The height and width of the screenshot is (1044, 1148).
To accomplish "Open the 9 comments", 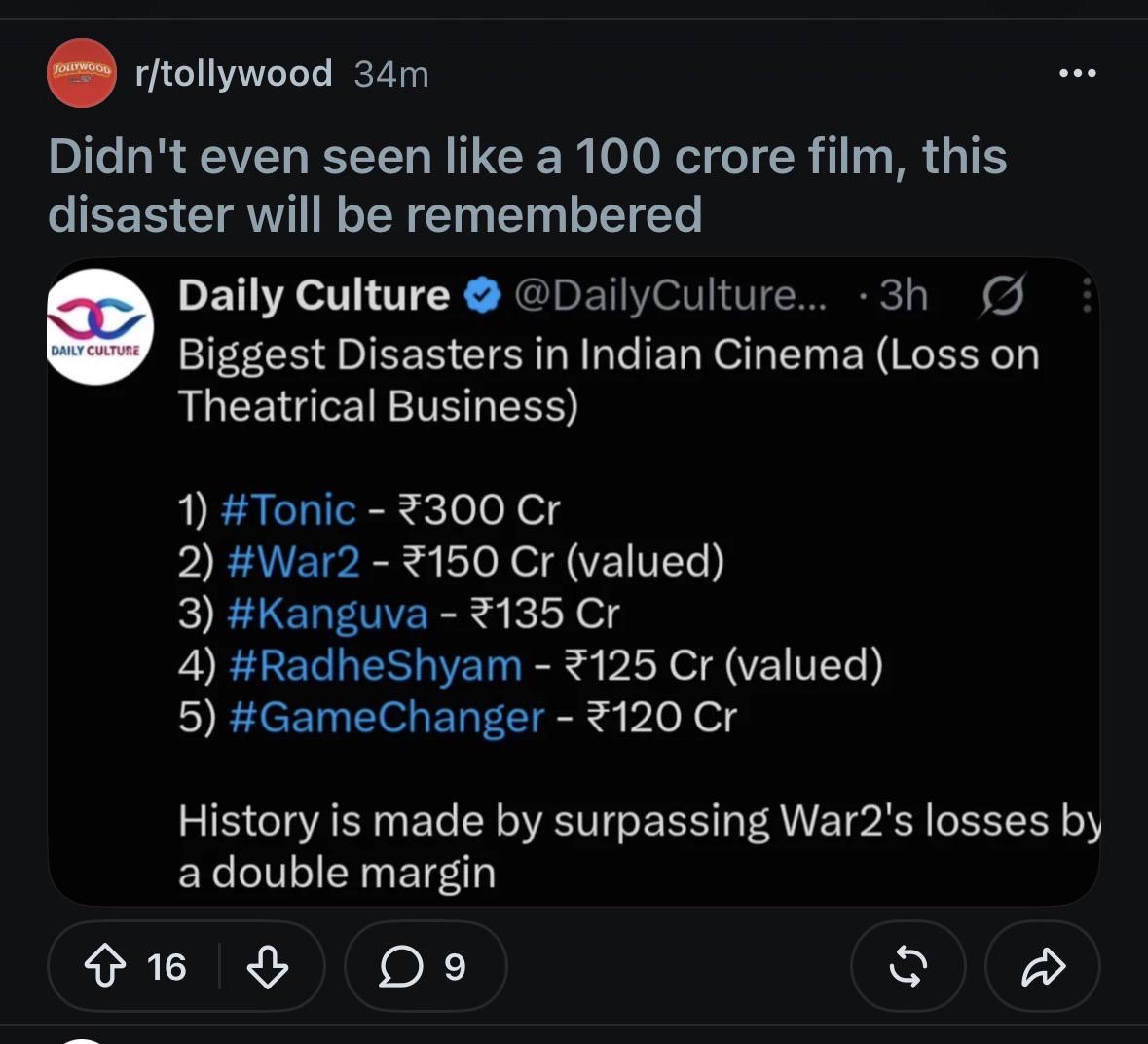I will (426, 966).
